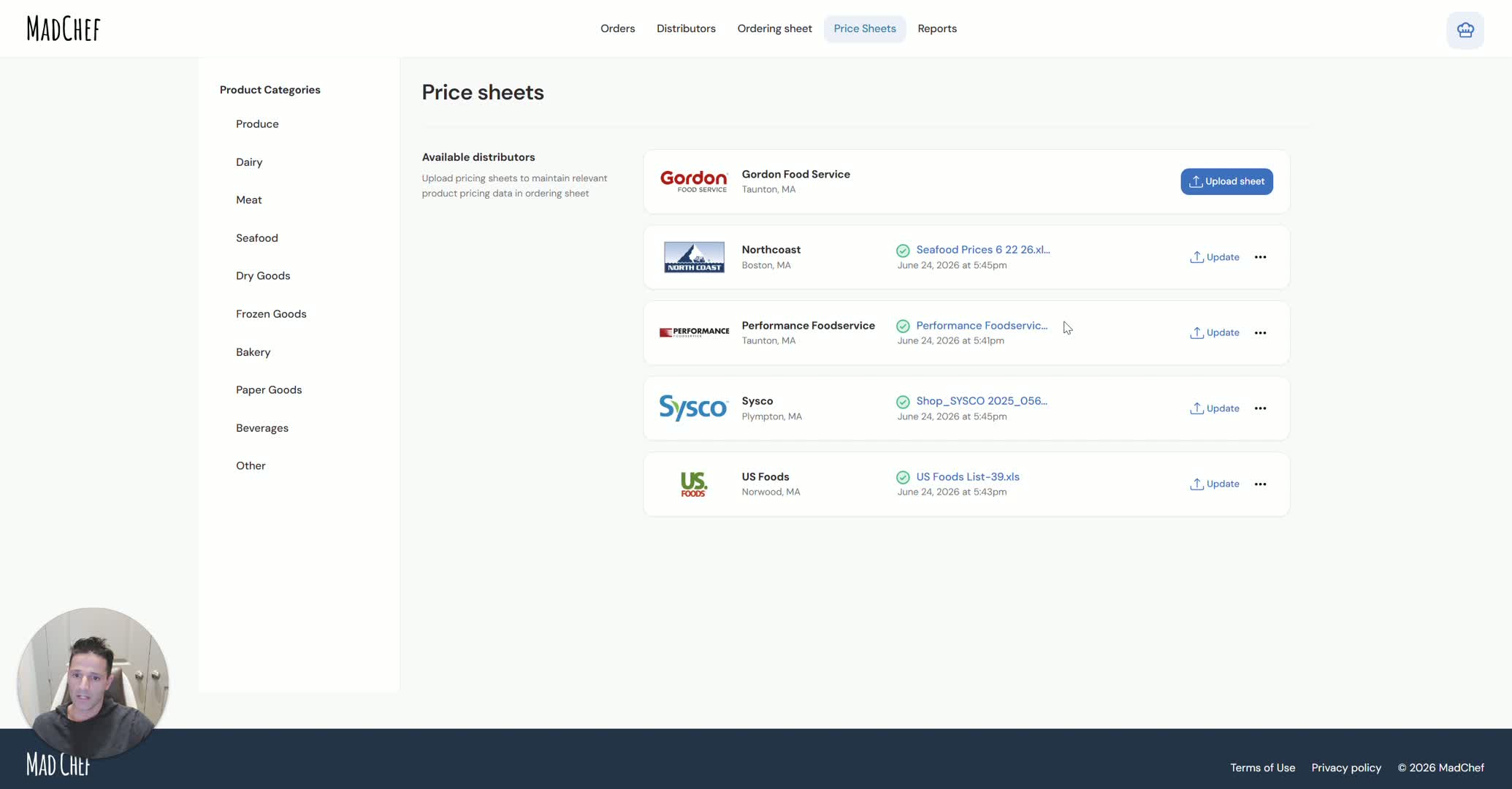Select the Bakery category

(x=253, y=352)
